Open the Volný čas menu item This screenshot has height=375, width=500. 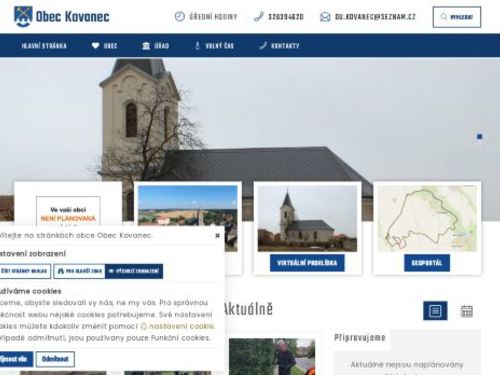pos(214,46)
